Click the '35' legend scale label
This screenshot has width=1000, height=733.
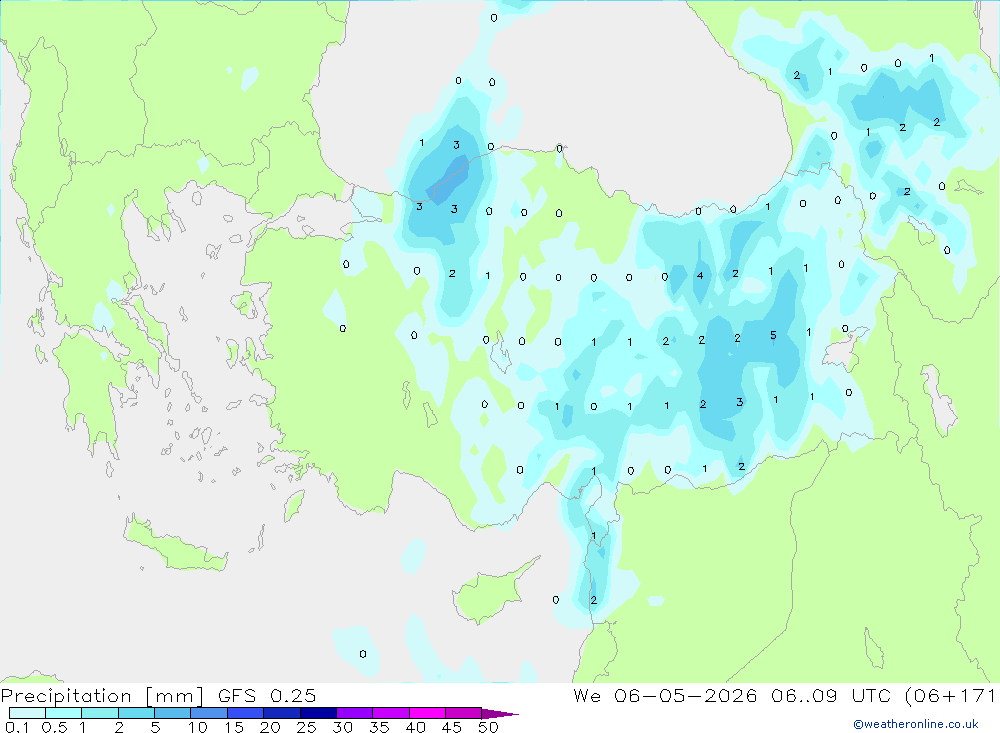[379, 727]
